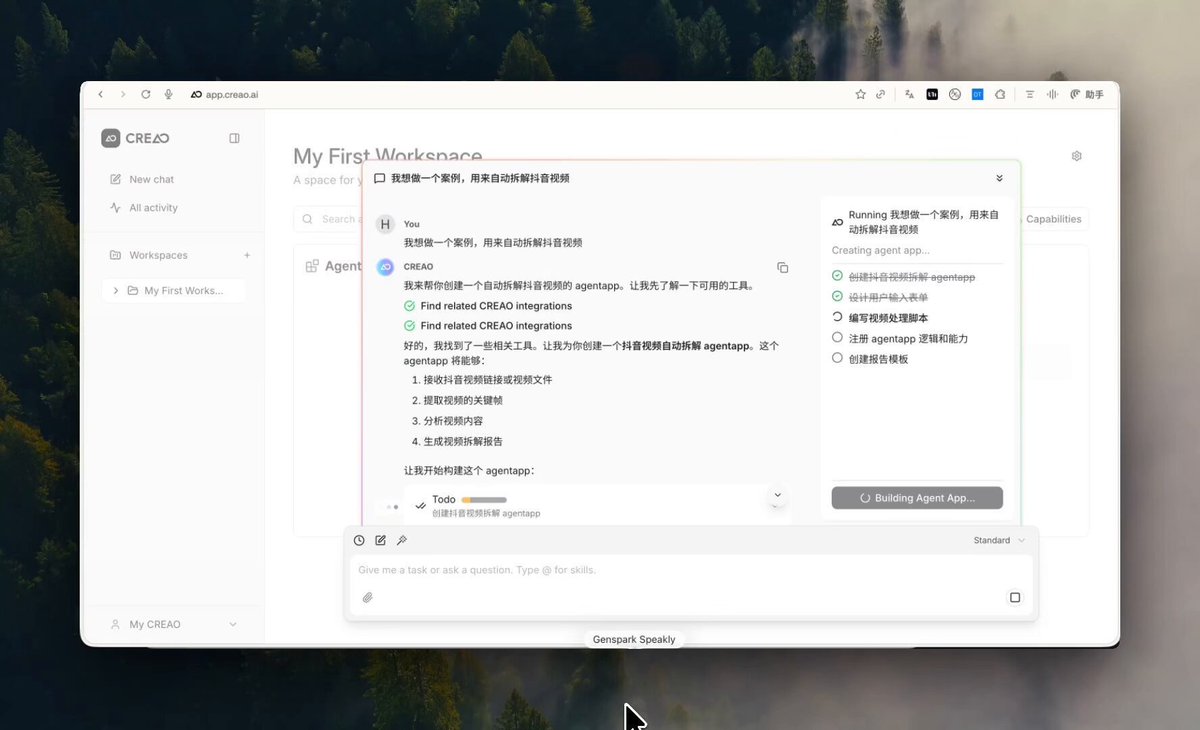
Task: Attach a file with the paperclip icon
Action: point(367,598)
